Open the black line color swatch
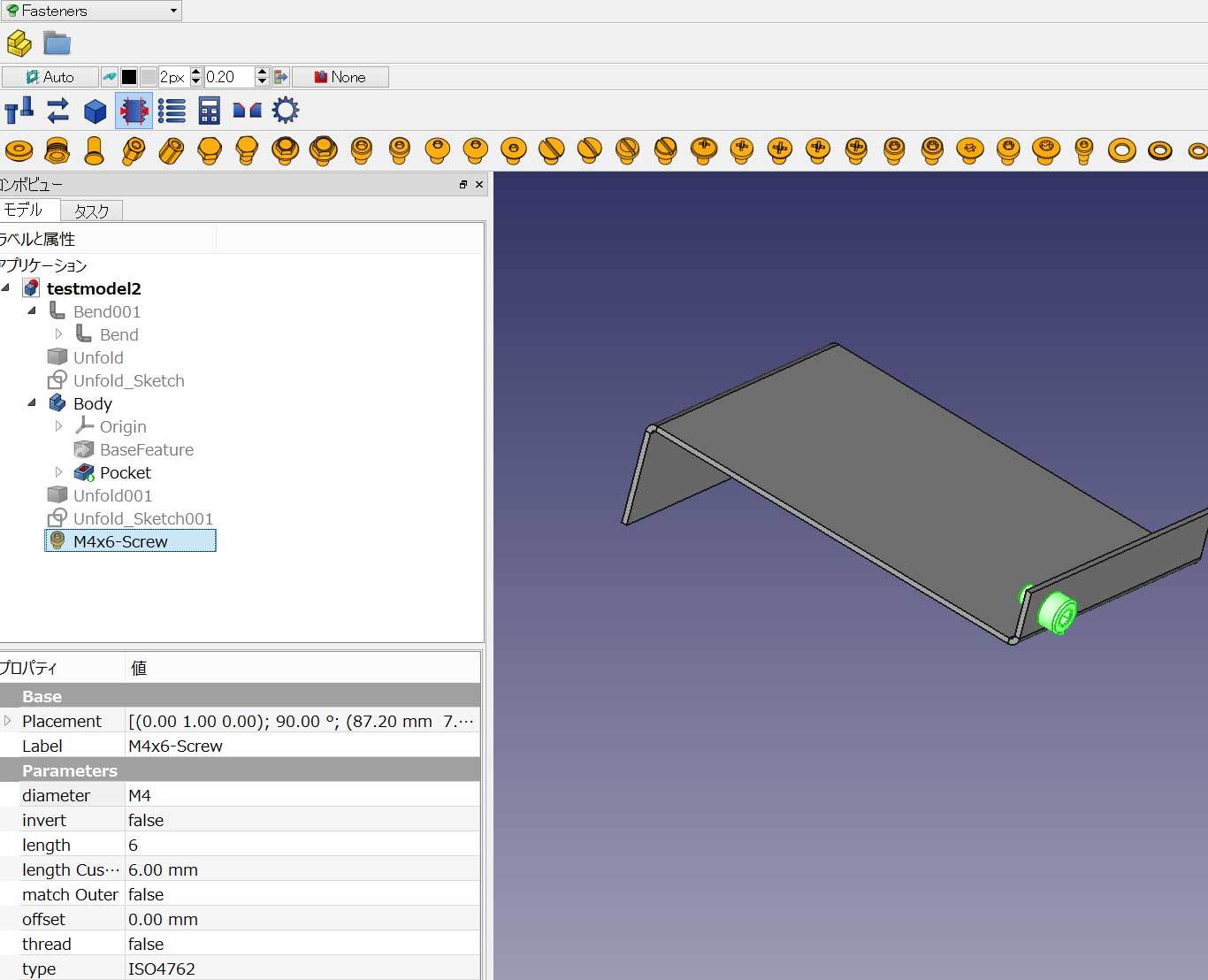1208x980 pixels. coord(129,77)
